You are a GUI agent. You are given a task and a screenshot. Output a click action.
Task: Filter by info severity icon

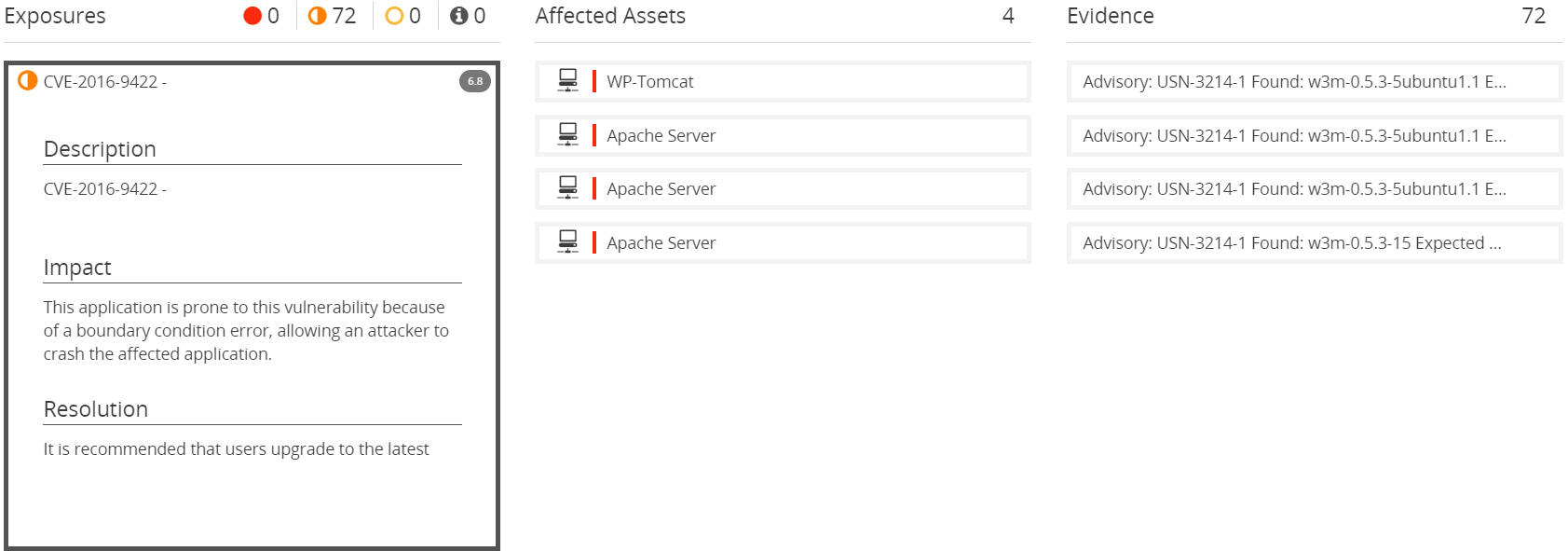459,16
